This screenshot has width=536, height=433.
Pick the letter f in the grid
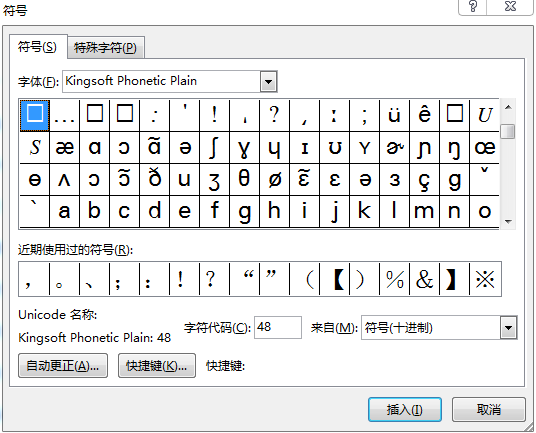coord(214,211)
